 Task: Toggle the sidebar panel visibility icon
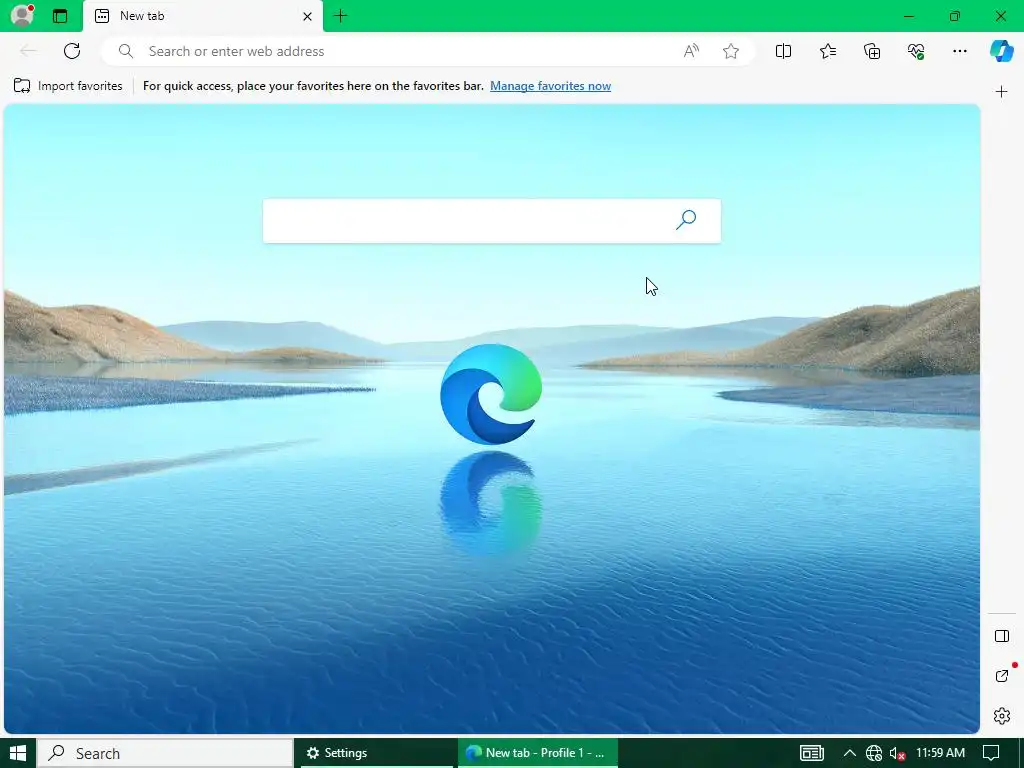pyautogui.click(x=1002, y=636)
